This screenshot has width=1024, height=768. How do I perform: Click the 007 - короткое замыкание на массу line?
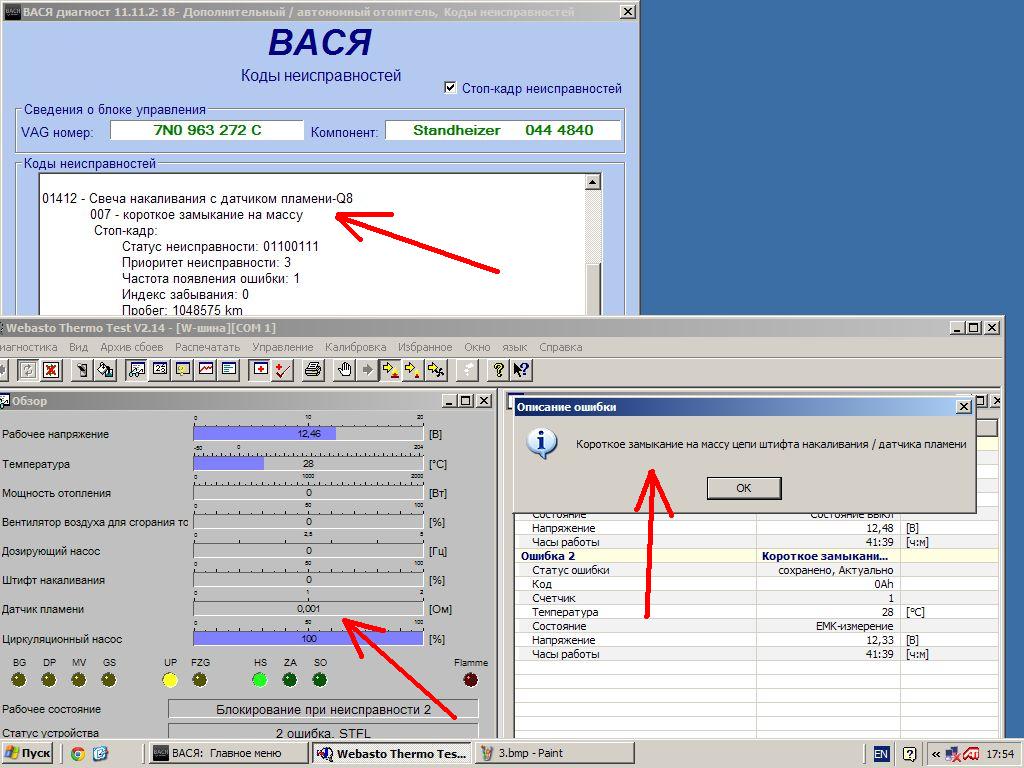click(x=197, y=215)
